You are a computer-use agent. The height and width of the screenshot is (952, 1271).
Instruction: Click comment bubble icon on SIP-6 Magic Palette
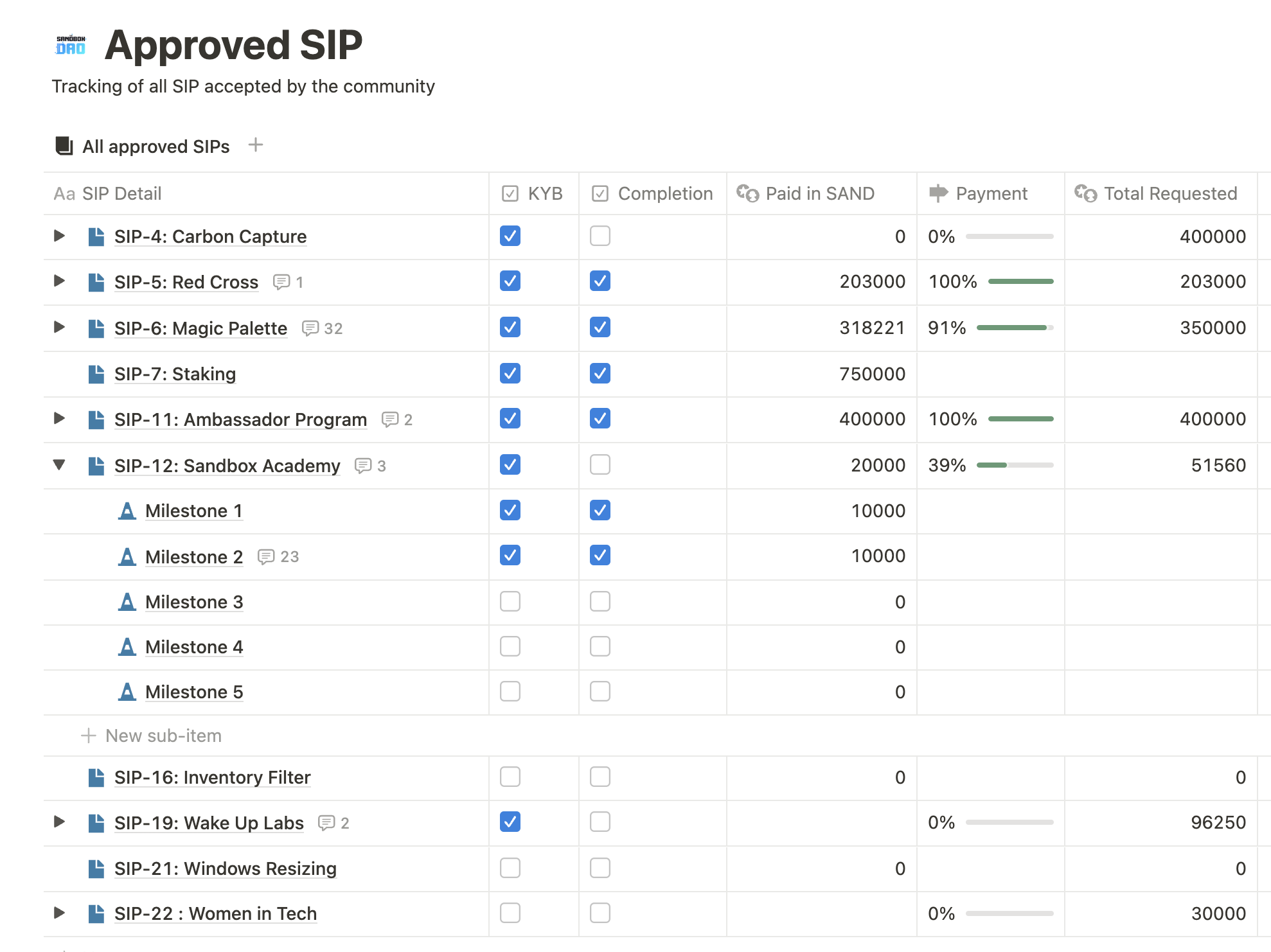pos(310,328)
